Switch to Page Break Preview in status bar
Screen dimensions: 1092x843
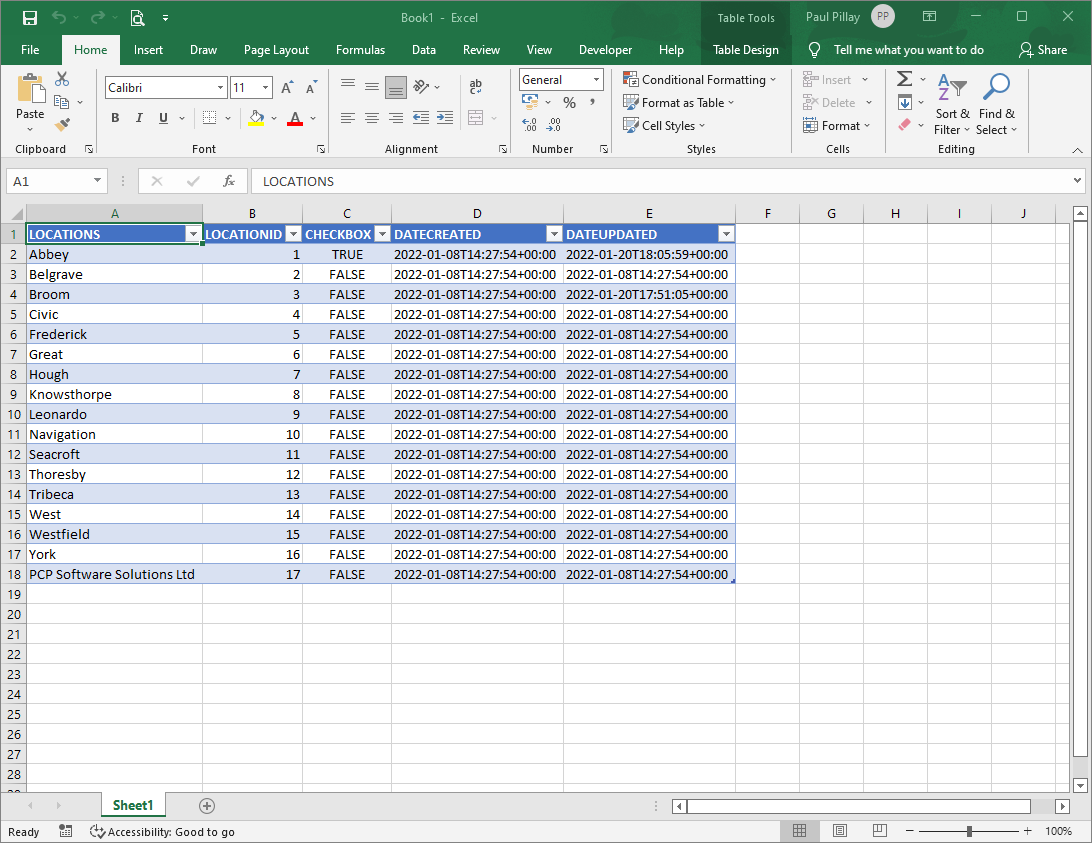click(880, 830)
